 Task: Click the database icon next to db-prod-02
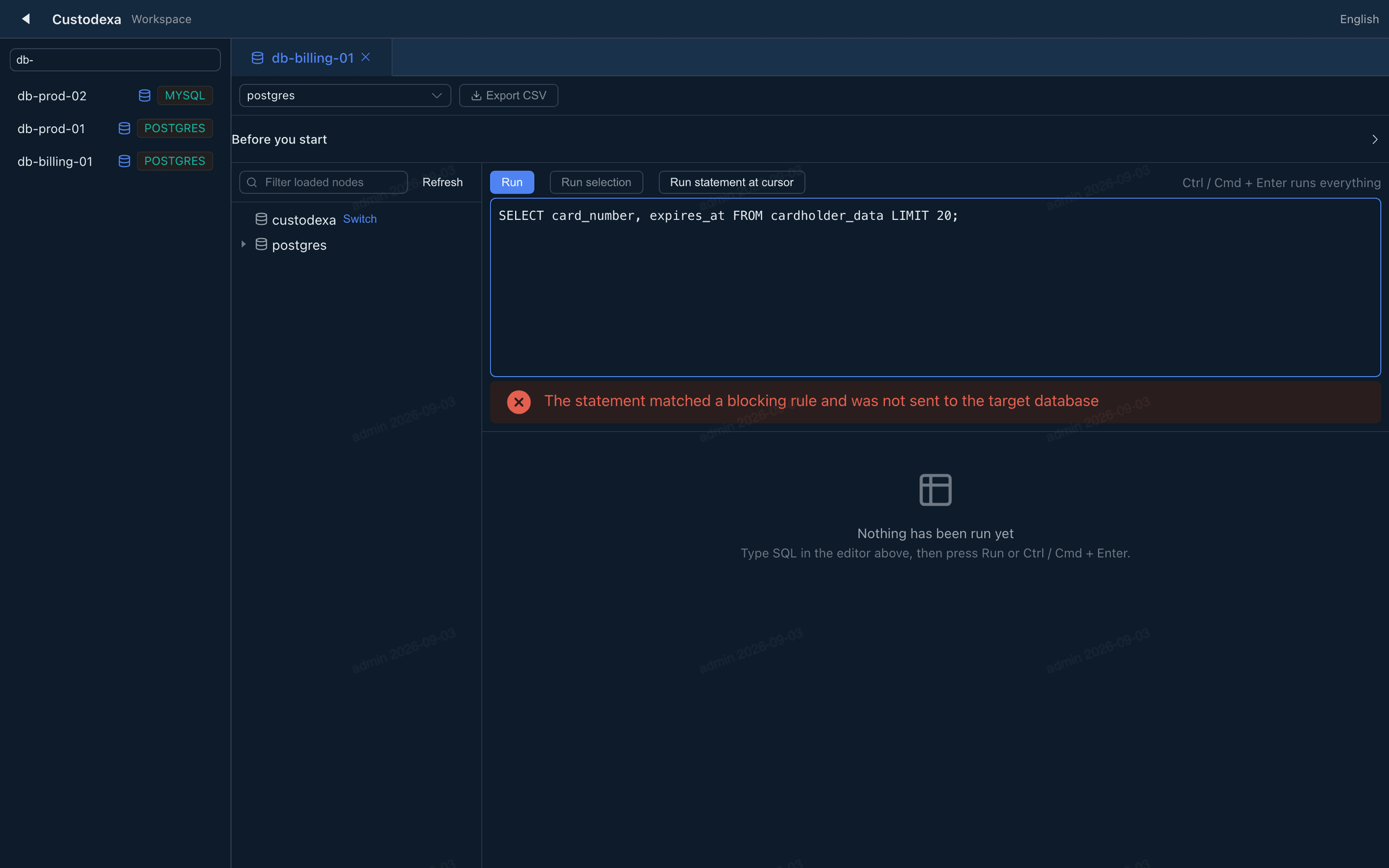tap(145, 95)
